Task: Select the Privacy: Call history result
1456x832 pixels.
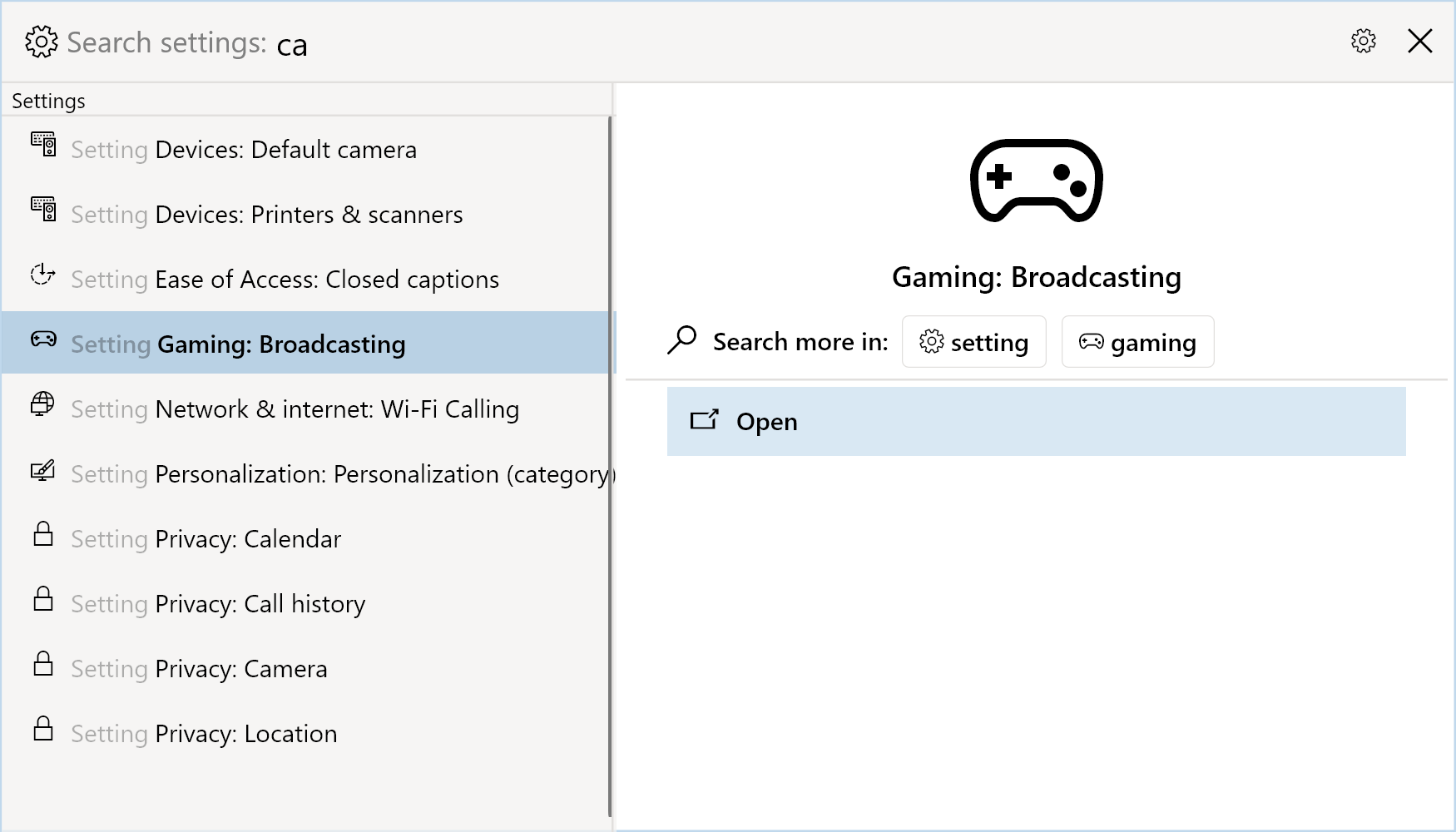Action: [x=305, y=603]
